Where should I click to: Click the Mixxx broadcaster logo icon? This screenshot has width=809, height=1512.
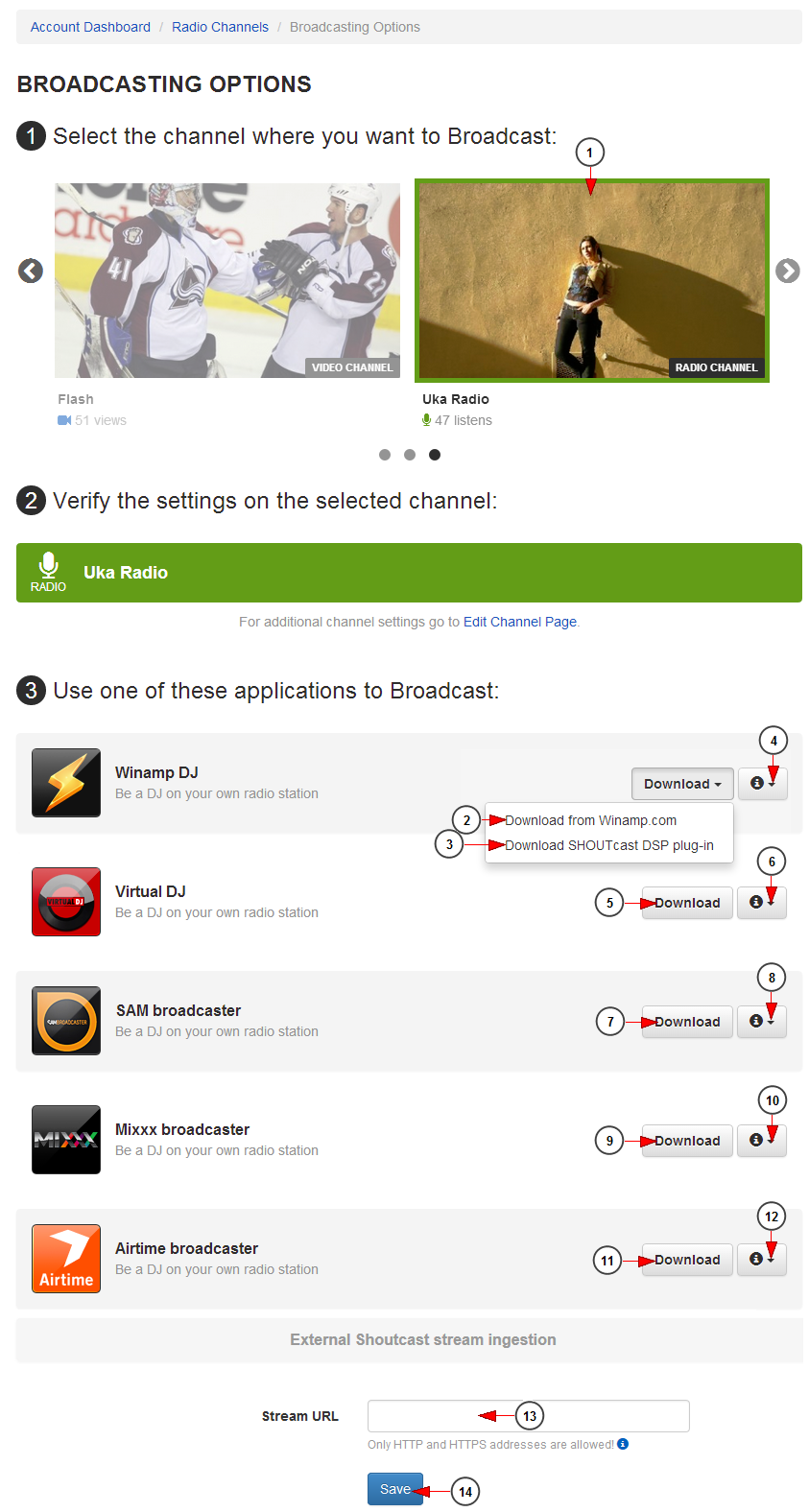pyautogui.click(x=66, y=1140)
